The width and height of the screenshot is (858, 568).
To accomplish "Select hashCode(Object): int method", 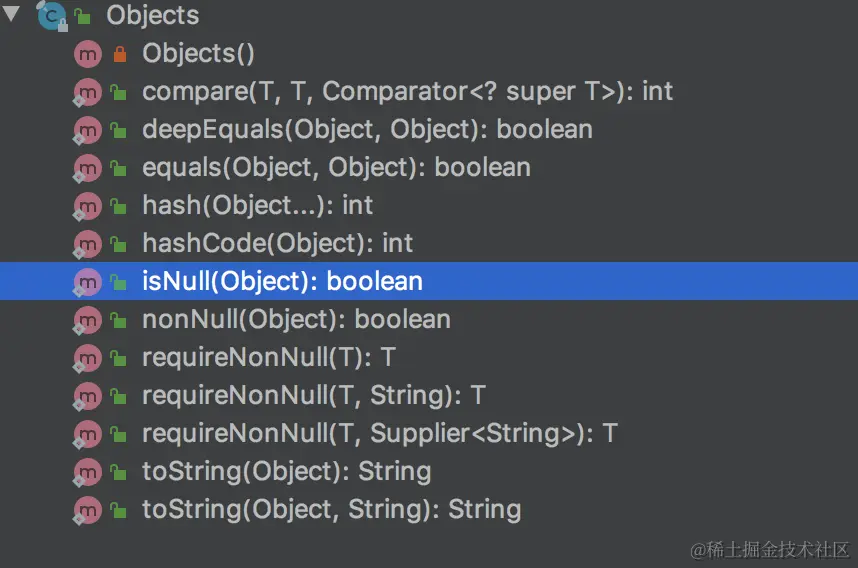I will [277, 244].
